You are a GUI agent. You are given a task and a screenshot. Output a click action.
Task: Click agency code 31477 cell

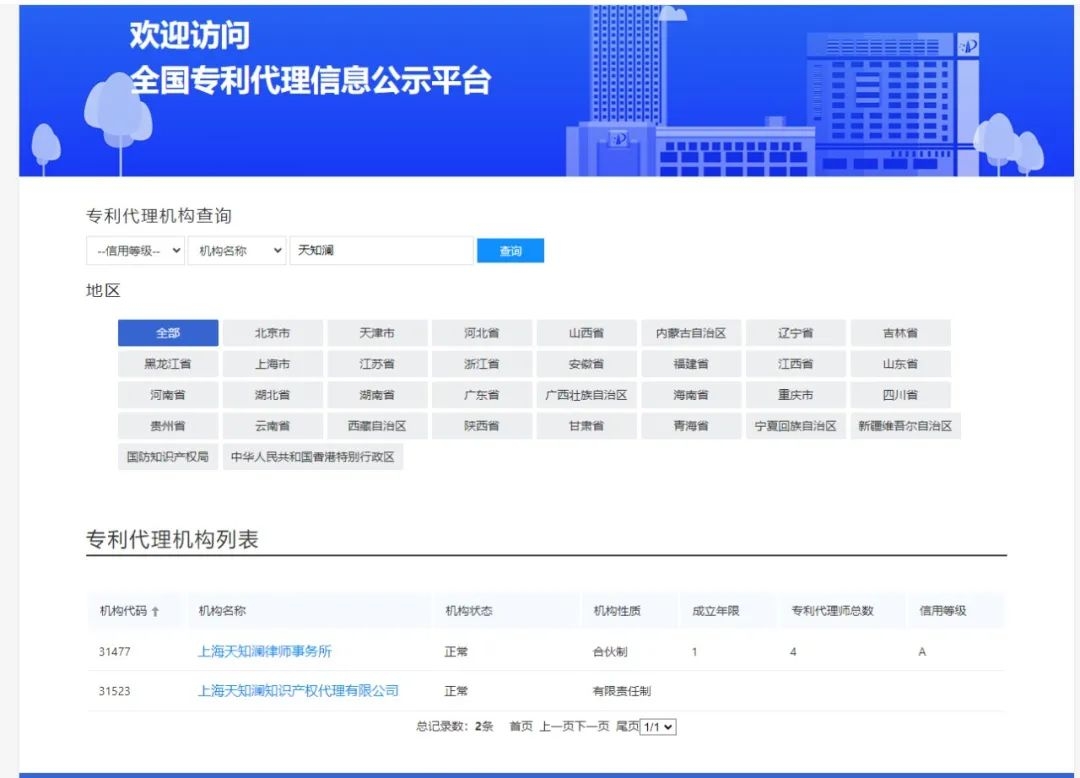tap(114, 651)
